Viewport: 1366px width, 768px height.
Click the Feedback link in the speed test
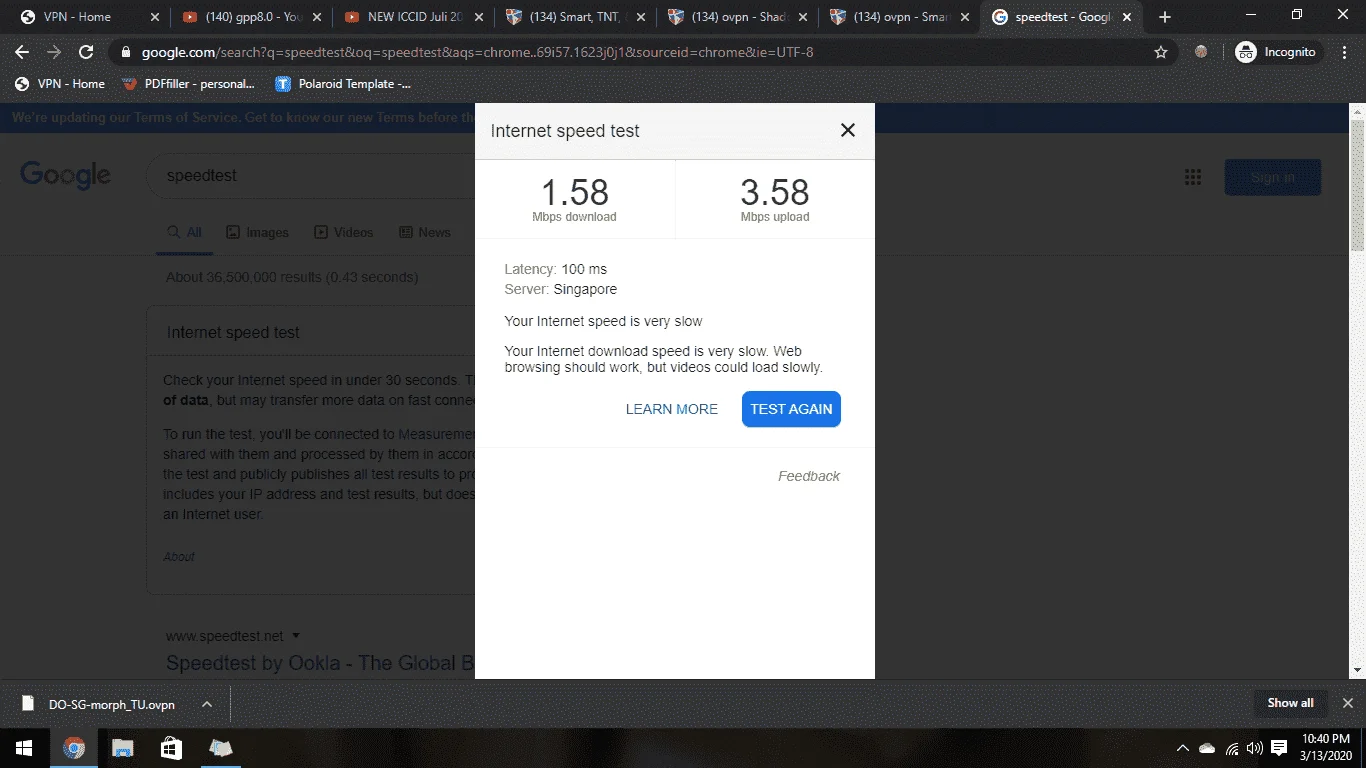(x=809, y=476)
